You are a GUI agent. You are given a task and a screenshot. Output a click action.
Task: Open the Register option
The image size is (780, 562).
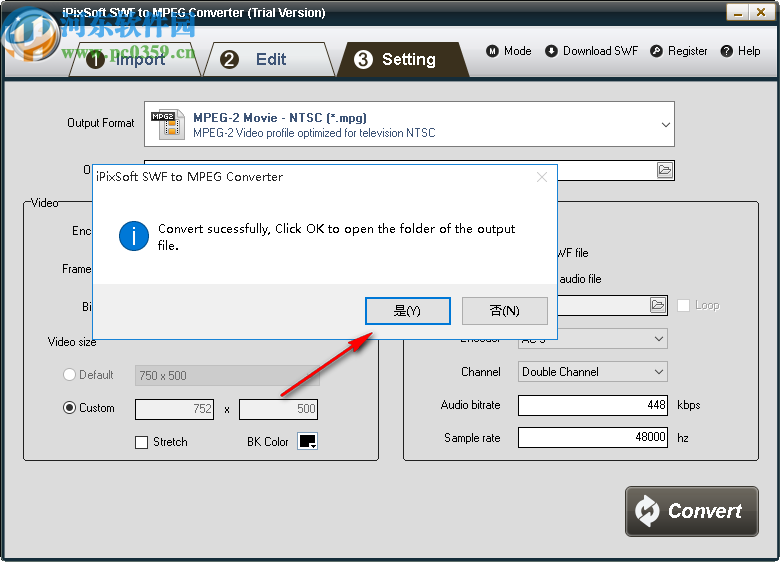coord(679,51)
